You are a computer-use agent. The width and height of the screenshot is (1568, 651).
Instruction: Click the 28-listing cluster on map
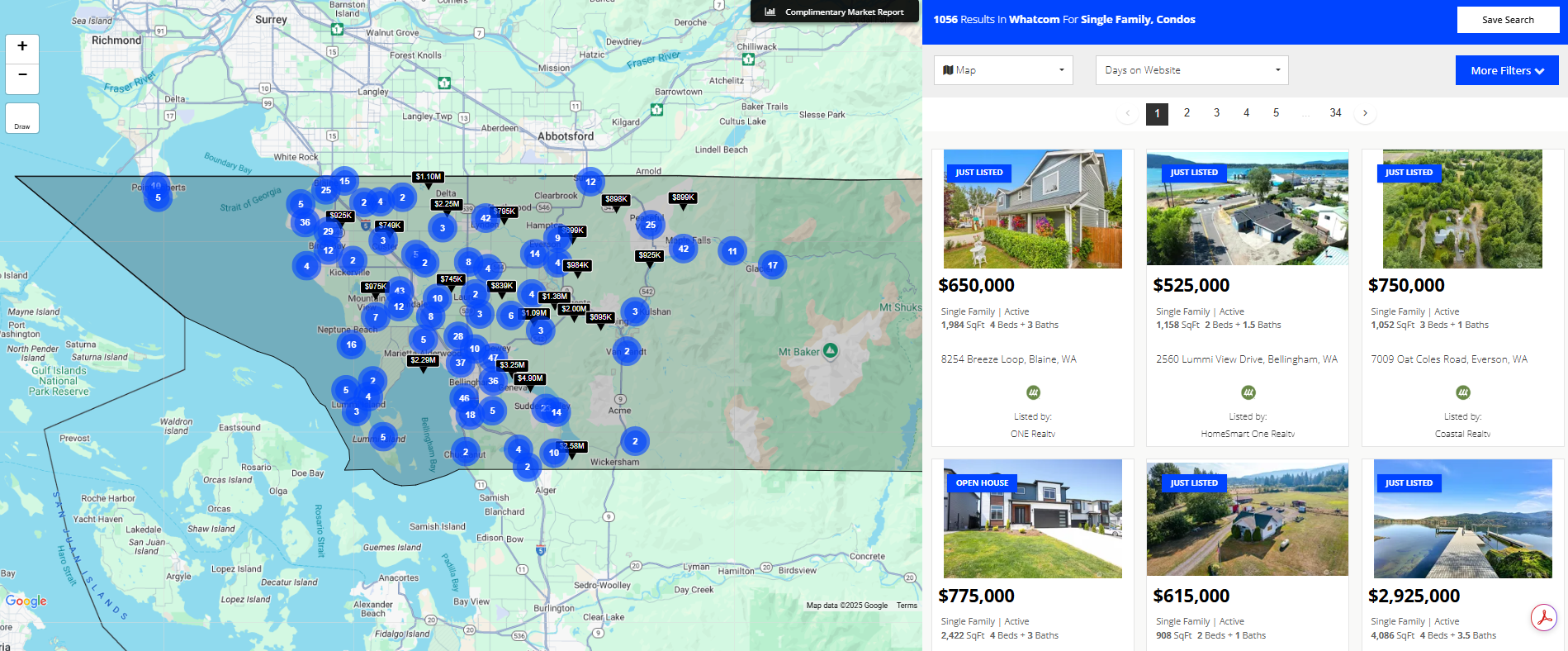tap(458, 336)
